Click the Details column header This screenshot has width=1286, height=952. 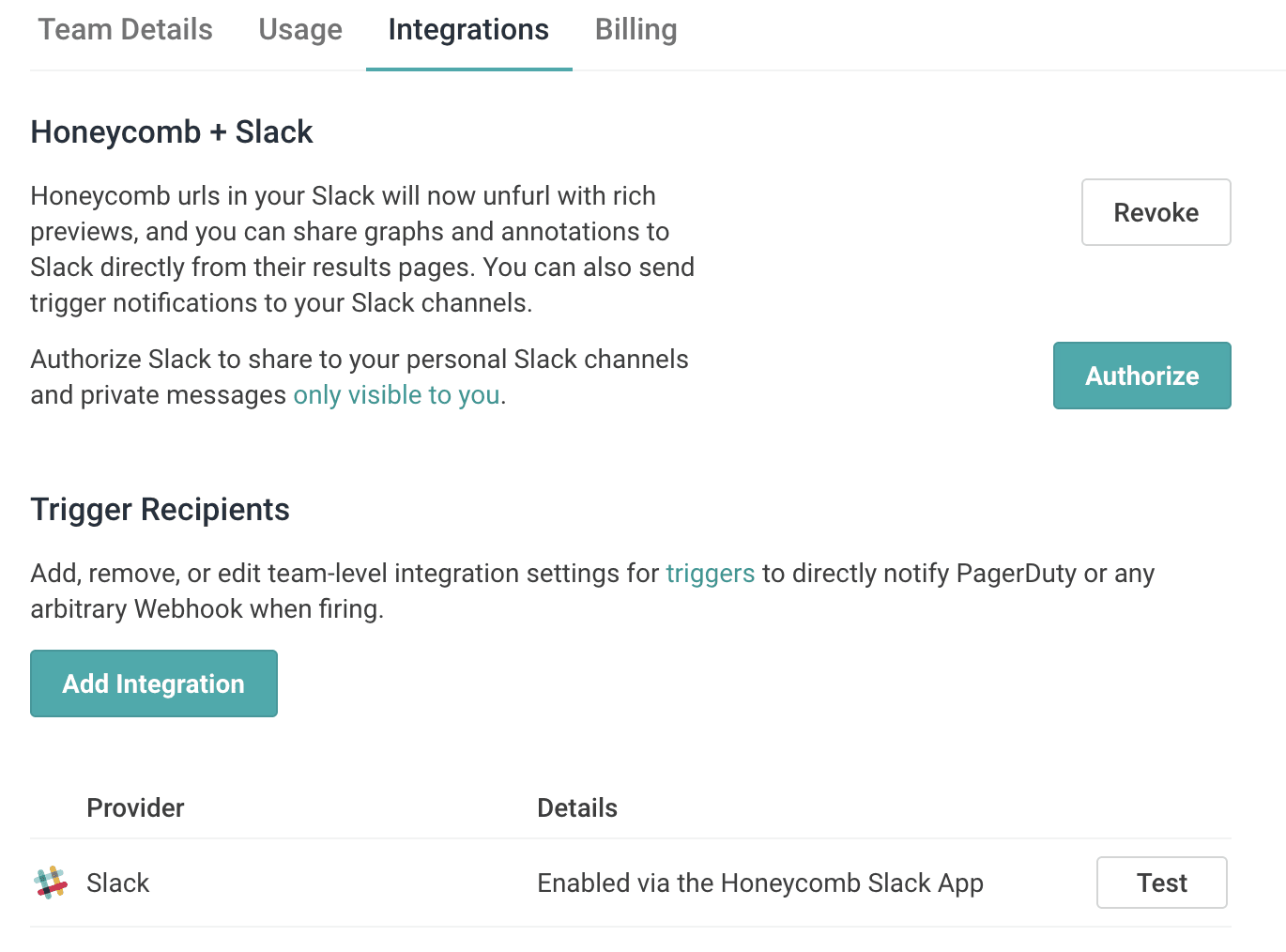tap(577, 808)
